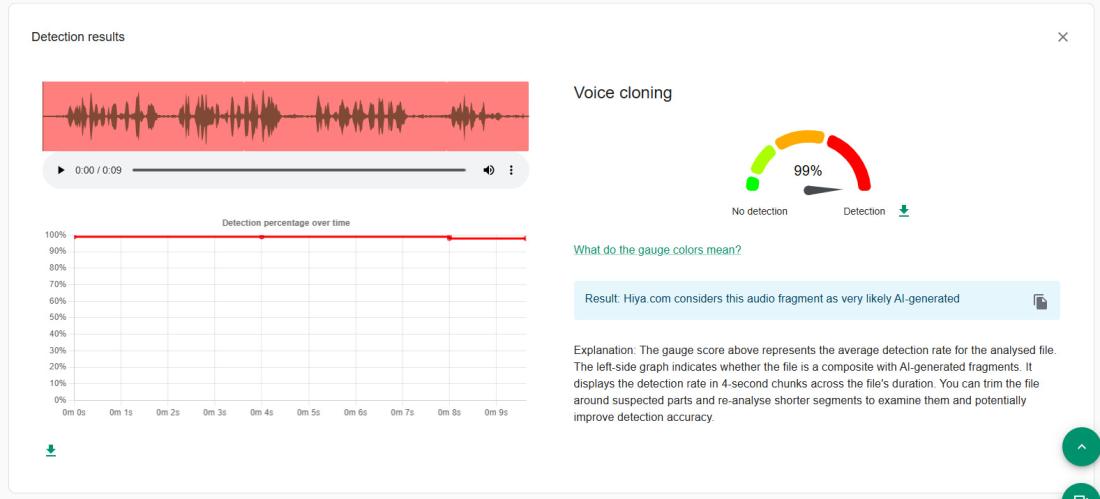Download the detection percentage chart below graph

50,451
